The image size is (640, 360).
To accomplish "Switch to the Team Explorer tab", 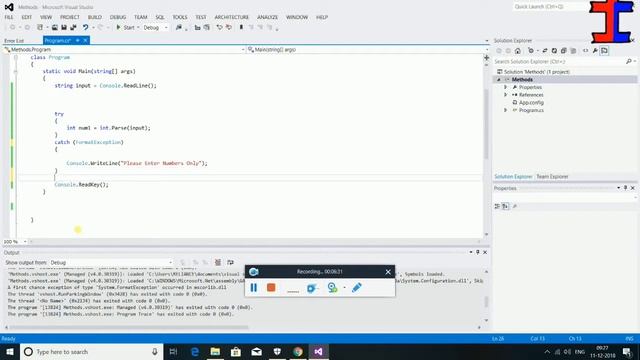I will click(x=552, y=177).
